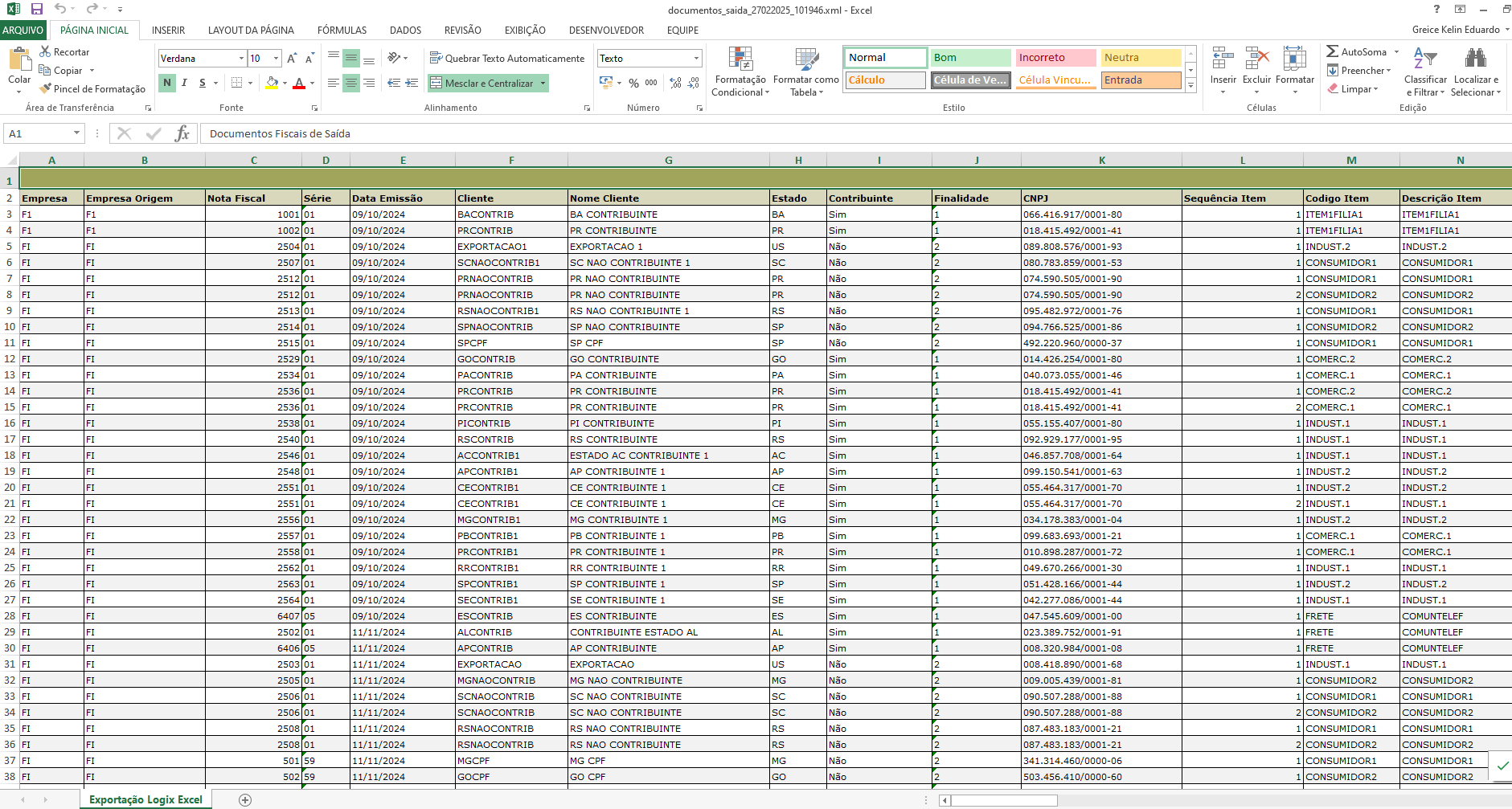Toggle italic I formatting button
This screenshot has width=1512, height=809.
tap(185, 83)
